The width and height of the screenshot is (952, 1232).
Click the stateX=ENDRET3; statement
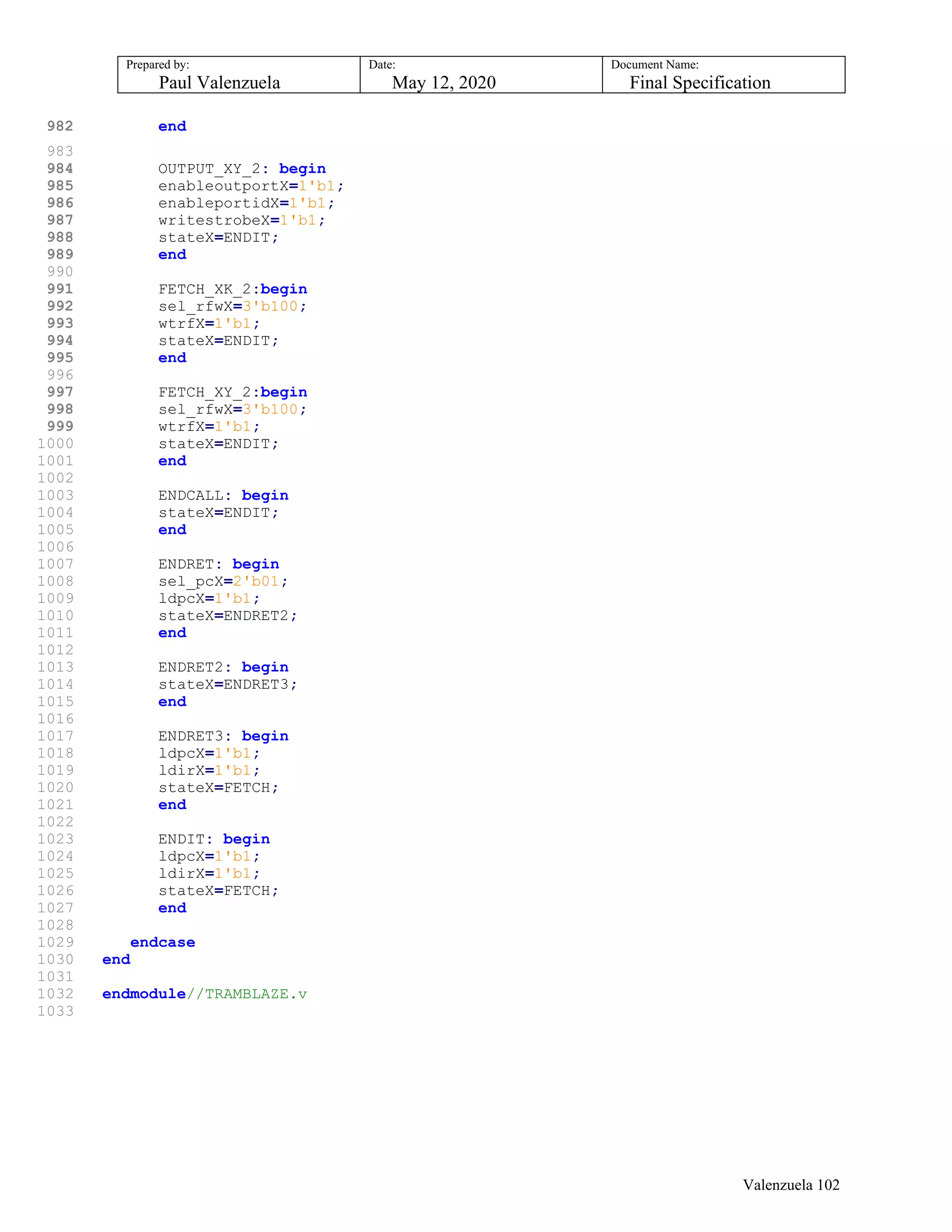[x=228, y=684]
